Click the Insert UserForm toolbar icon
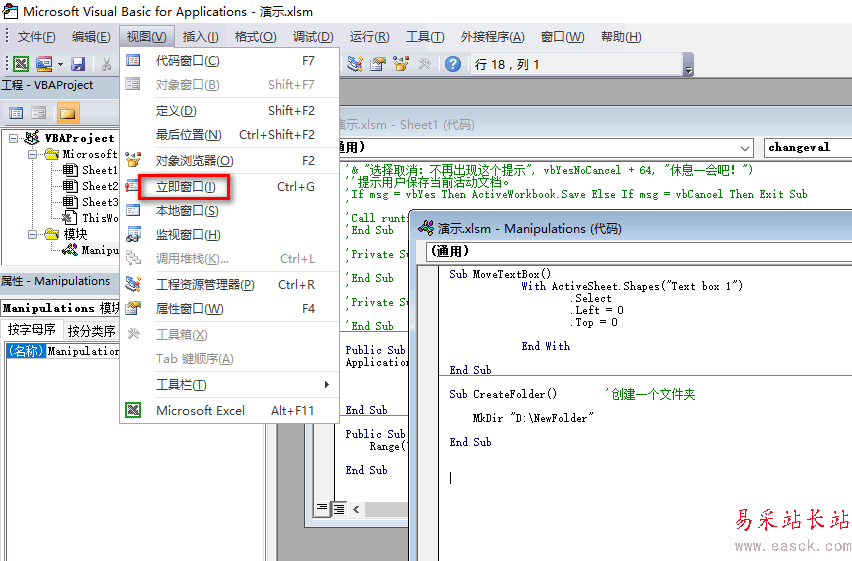 [44, 64]
